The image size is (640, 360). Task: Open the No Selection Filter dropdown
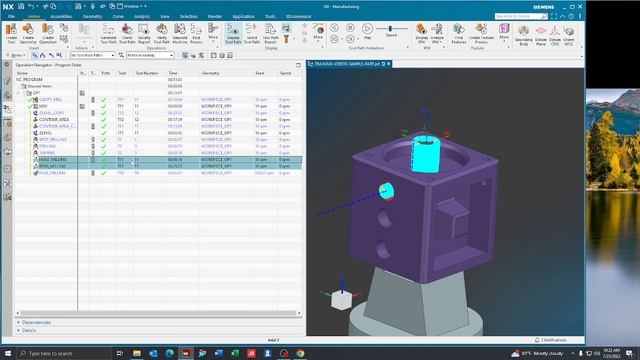pos(93,55)
